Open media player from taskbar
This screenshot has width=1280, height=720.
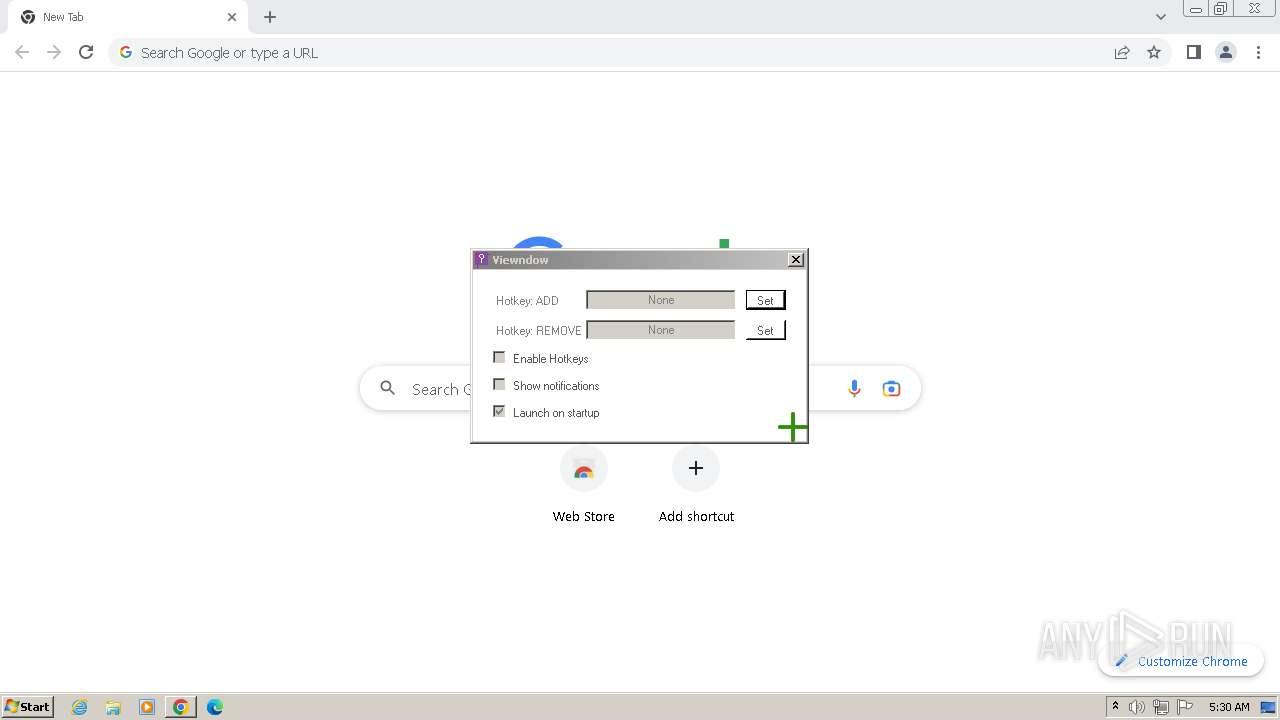(x=147, y=707)
